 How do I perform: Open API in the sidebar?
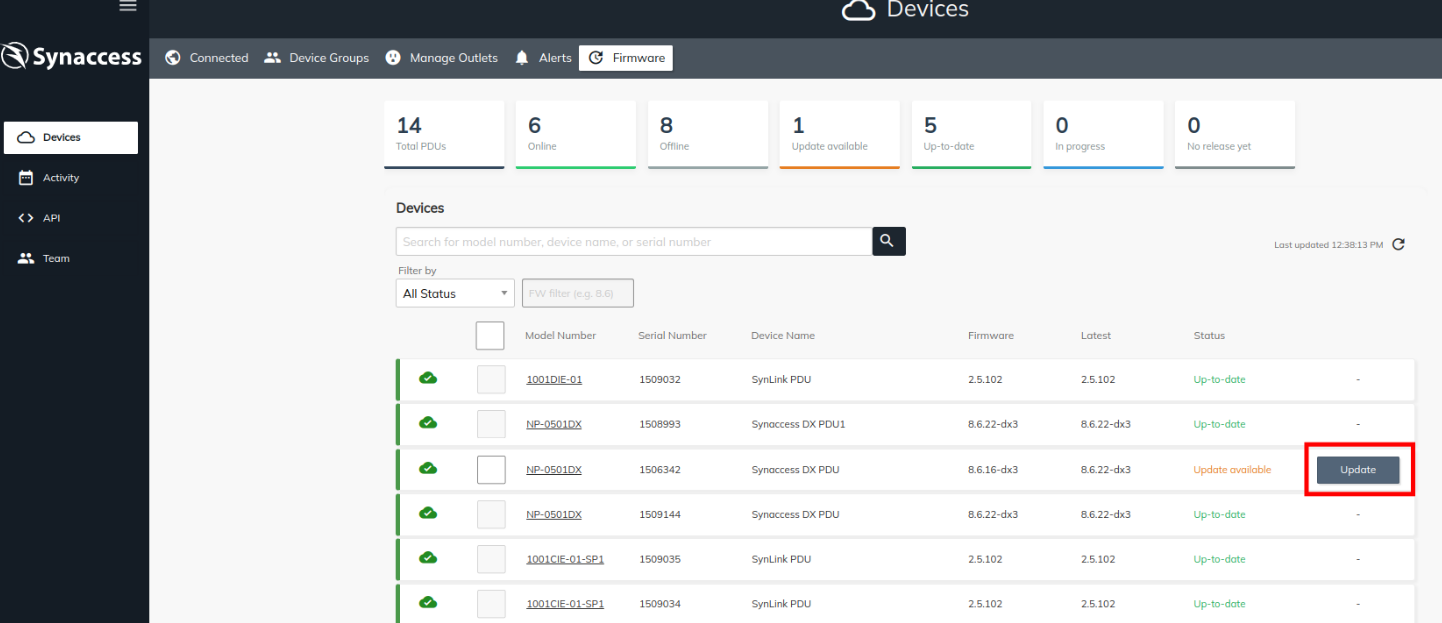click(71, 218)
